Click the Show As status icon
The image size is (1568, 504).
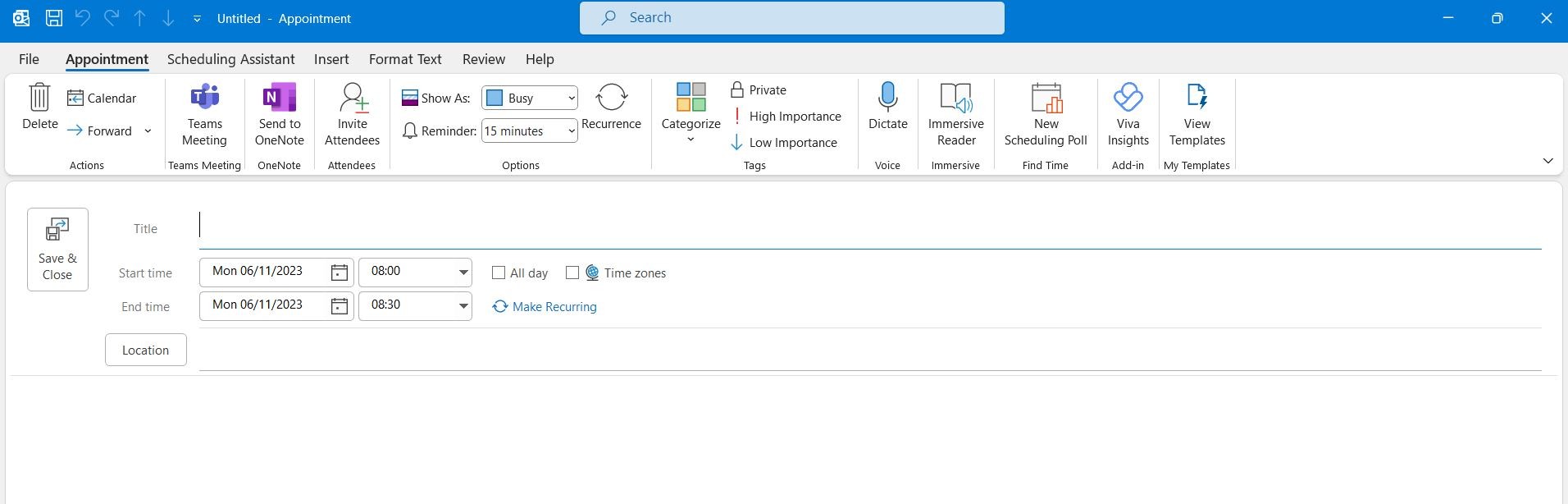point(410,98)
